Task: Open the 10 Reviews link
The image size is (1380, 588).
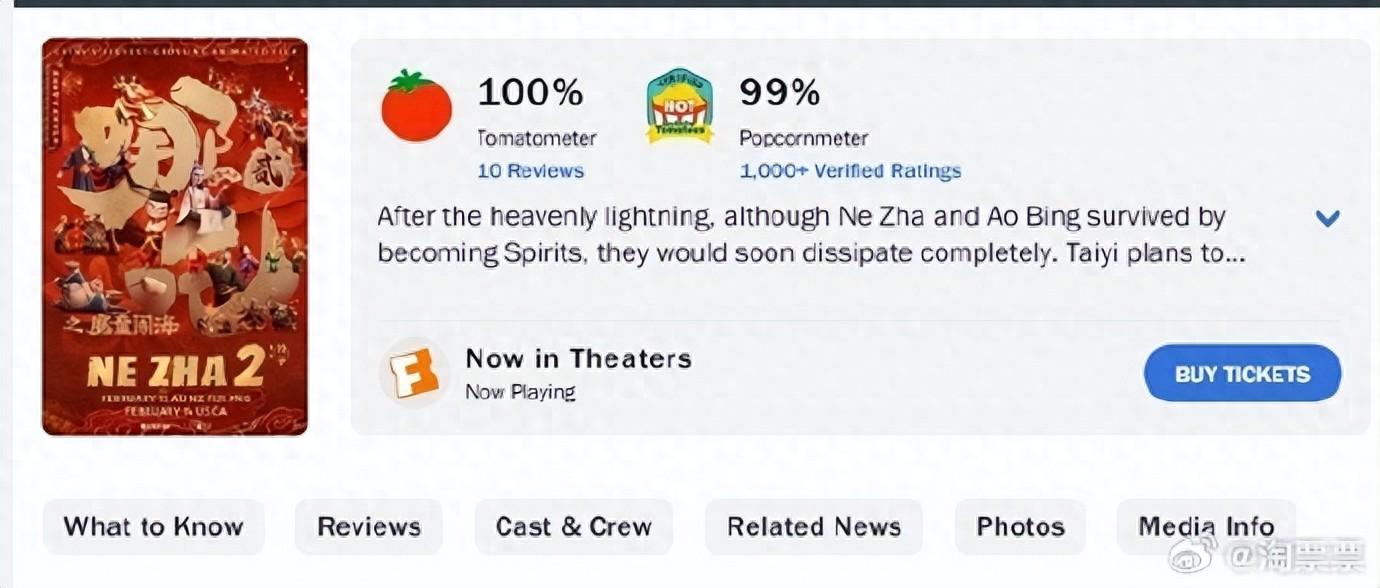Action: click(x=530, y=171)
